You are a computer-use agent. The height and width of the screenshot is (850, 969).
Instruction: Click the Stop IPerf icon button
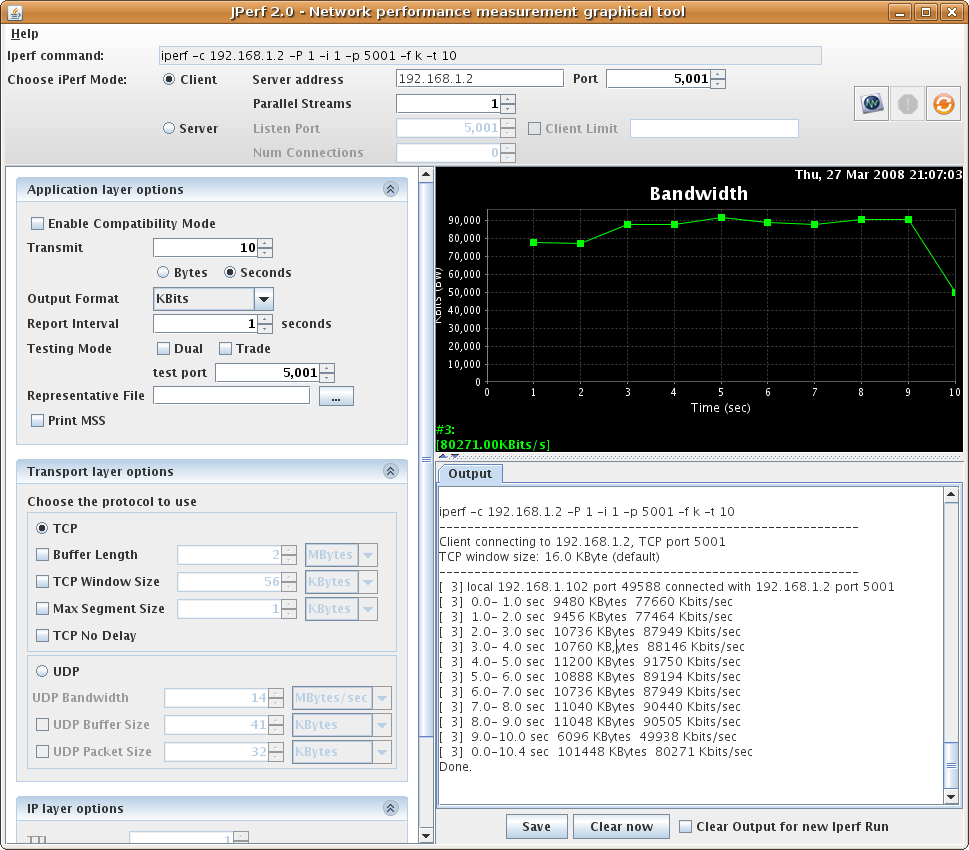tap(907, 104)
